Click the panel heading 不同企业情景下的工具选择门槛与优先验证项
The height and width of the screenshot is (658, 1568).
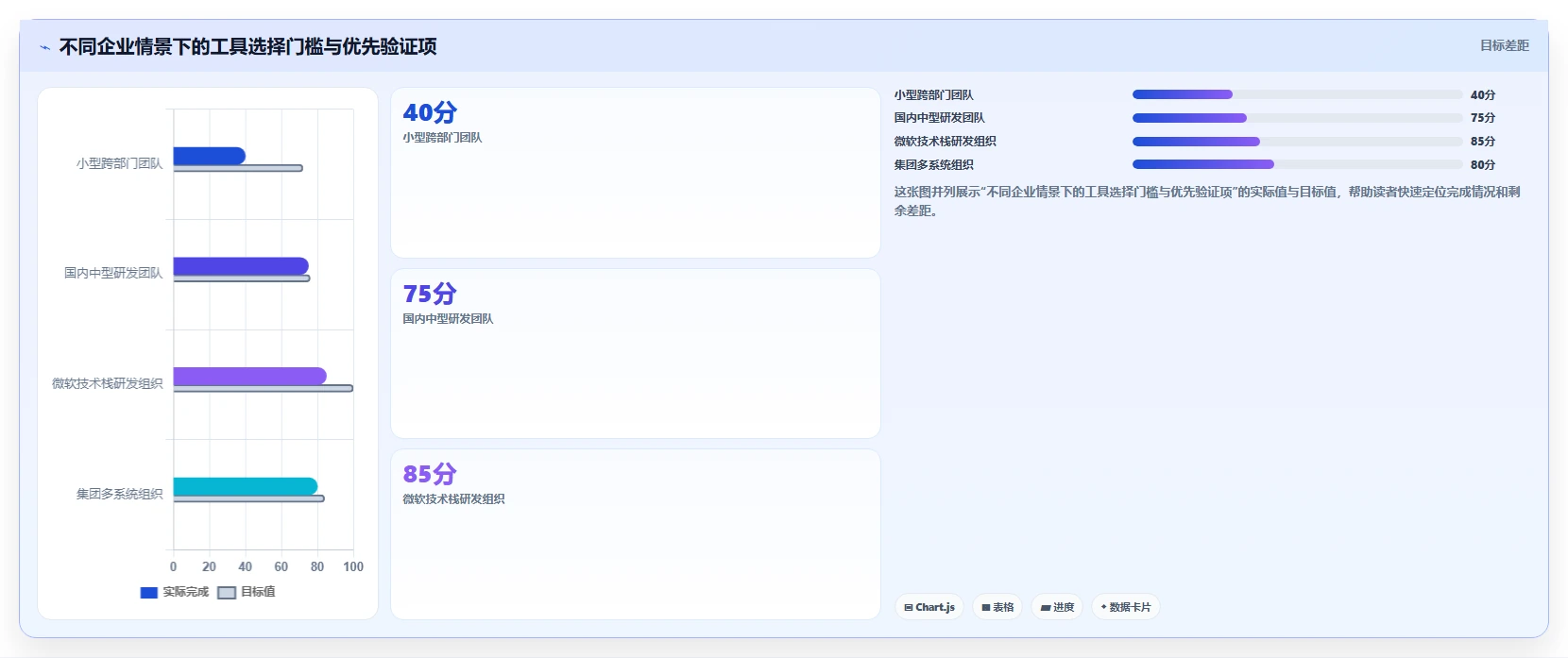247,46
